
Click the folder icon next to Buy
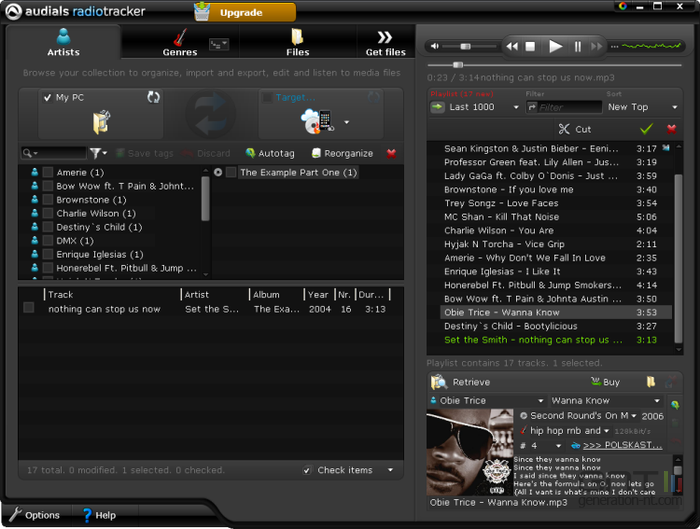pyautogui.click(x=650, y=382)
